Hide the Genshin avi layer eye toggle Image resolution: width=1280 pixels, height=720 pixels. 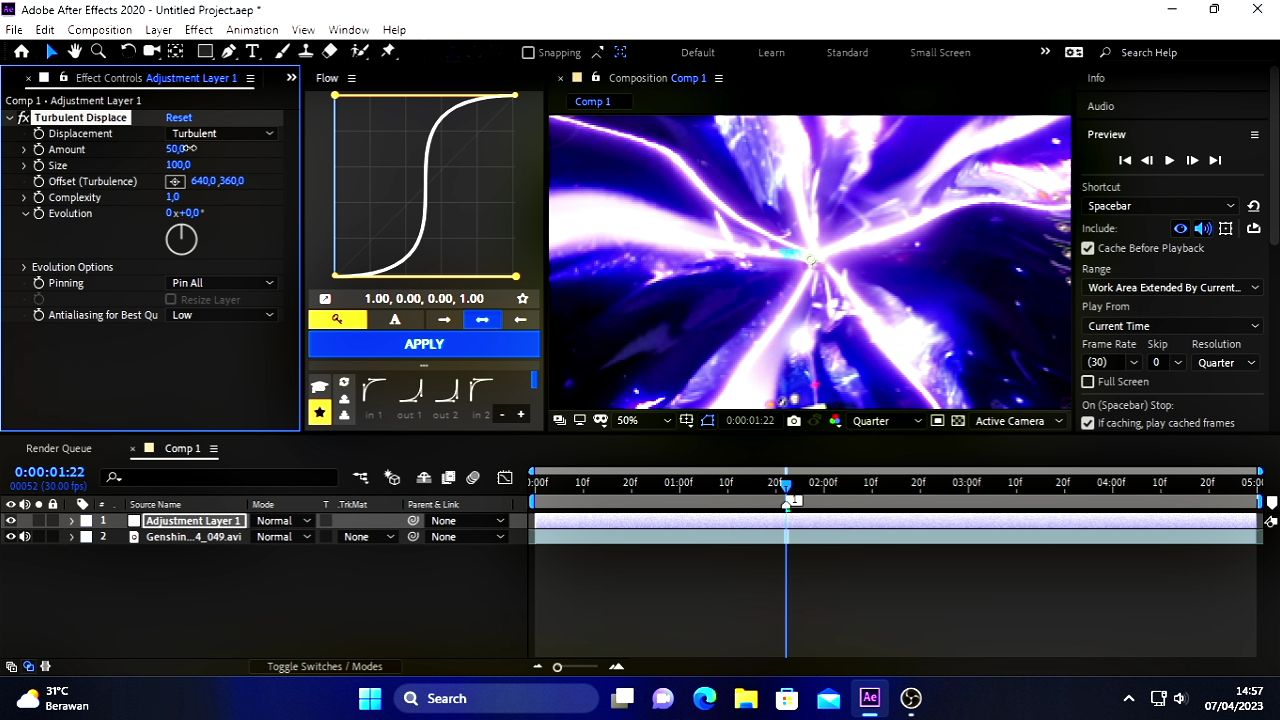tap(11, 537)
